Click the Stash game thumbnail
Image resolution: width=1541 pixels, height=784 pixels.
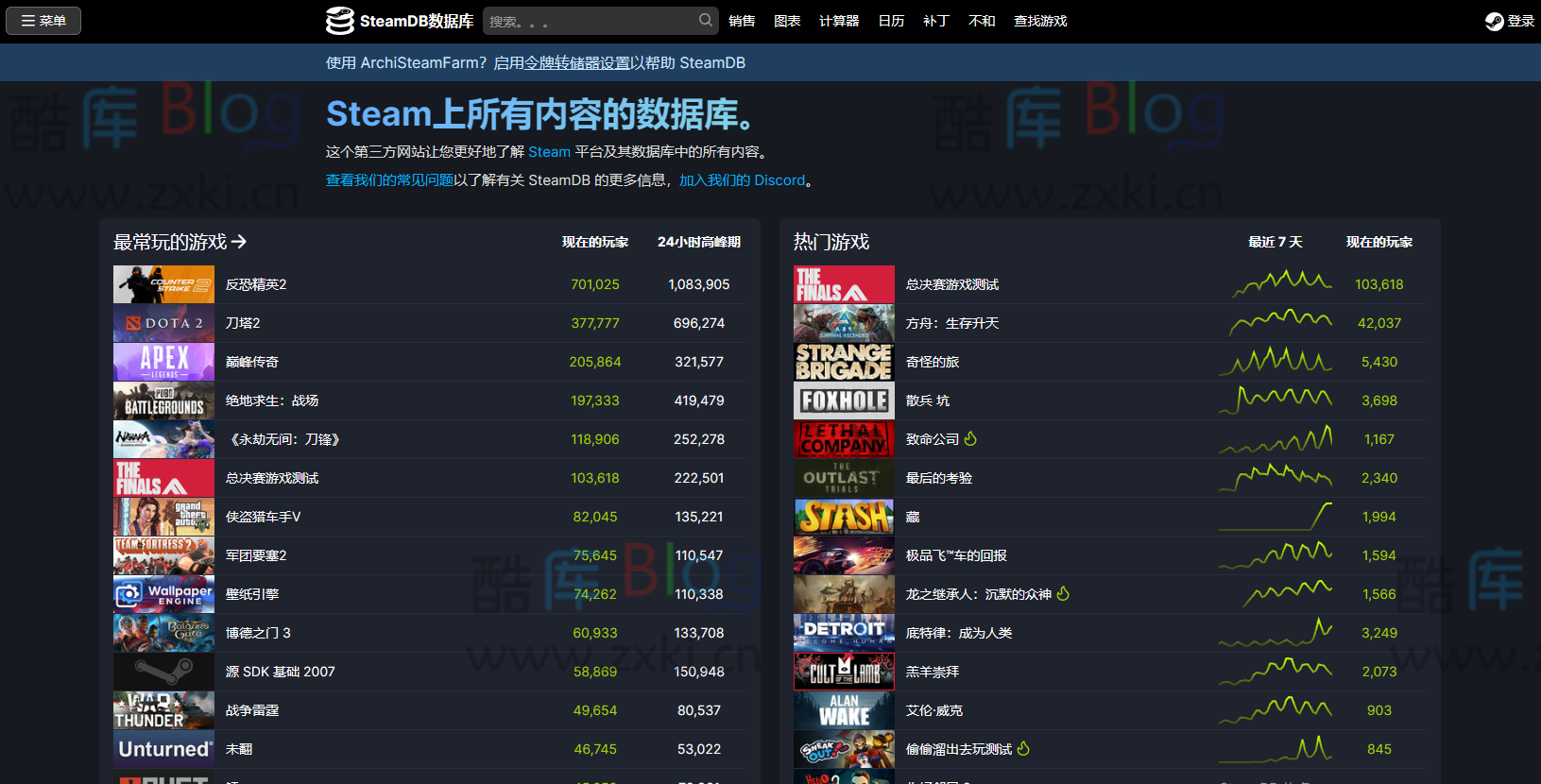coord(844,517)
